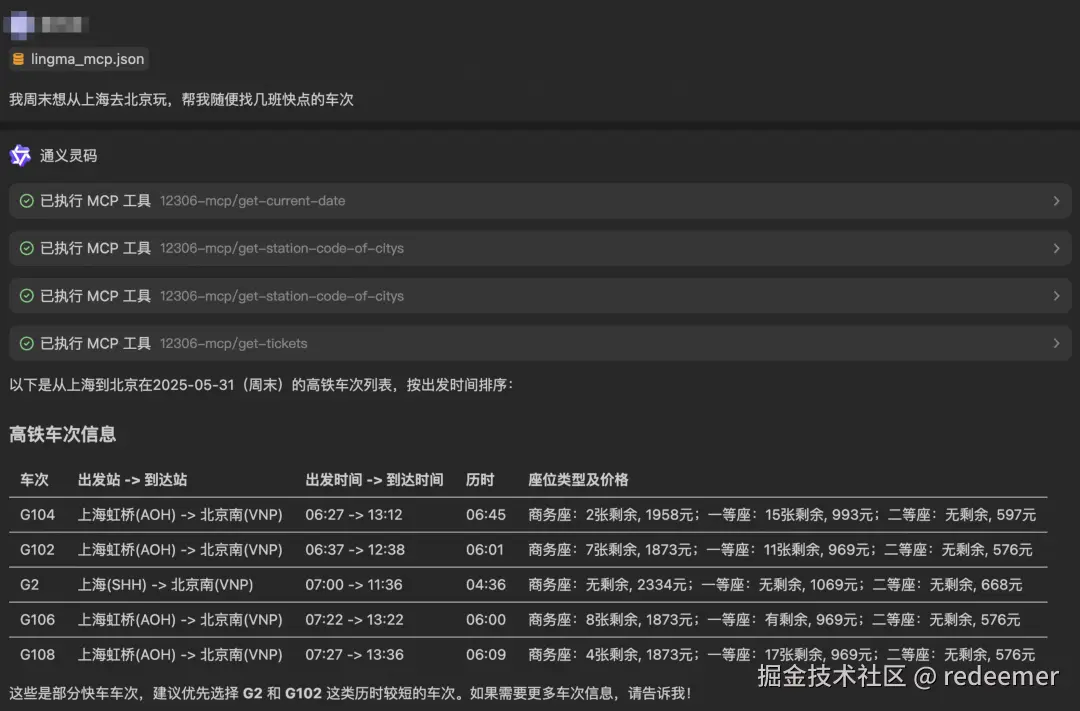Expand the get-current-date tool result
The width and height of the screenshot is (1080, 711).
(1056, 201)
